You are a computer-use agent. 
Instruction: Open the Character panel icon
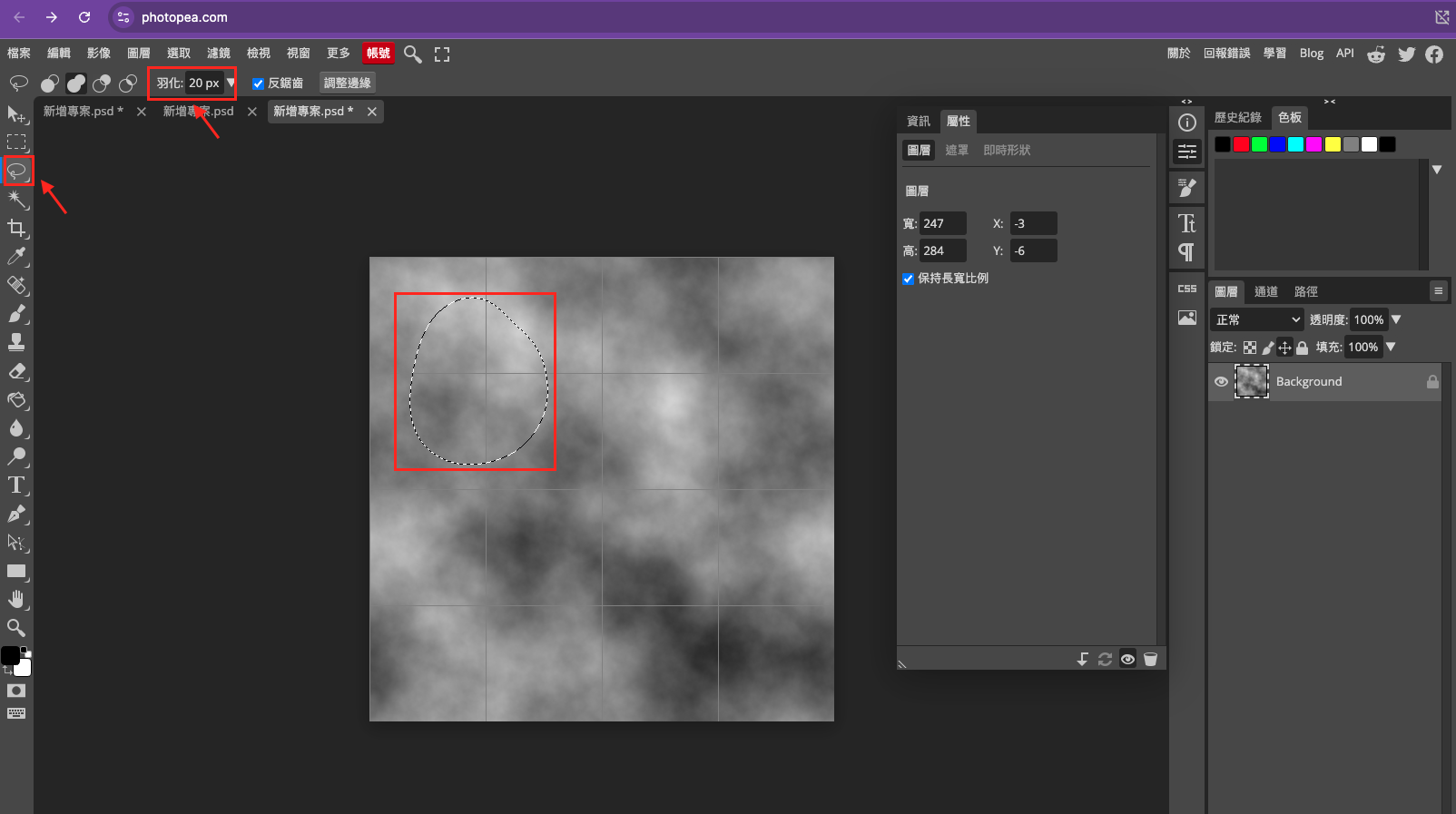point(1187,223)
